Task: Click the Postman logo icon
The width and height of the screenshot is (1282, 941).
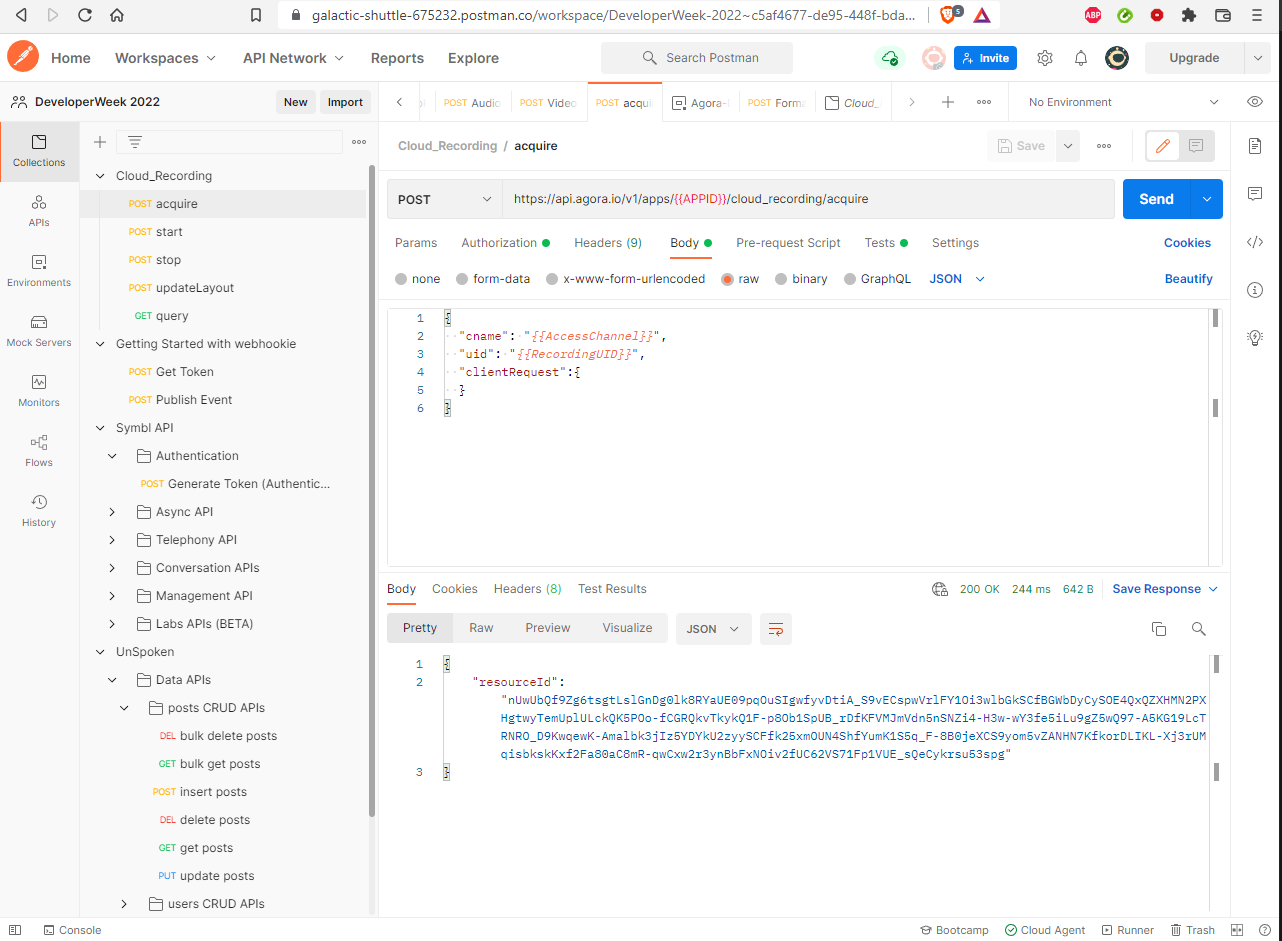Action: pyautogui.click(x=22, y=57)
